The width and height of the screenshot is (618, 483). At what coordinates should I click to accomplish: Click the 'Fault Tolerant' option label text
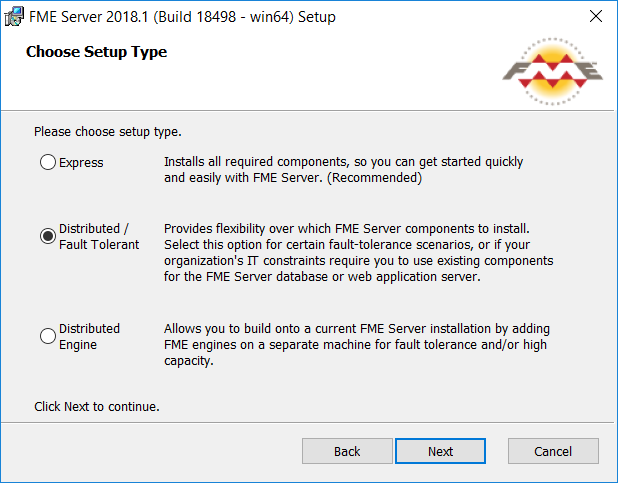click(99, 244)
